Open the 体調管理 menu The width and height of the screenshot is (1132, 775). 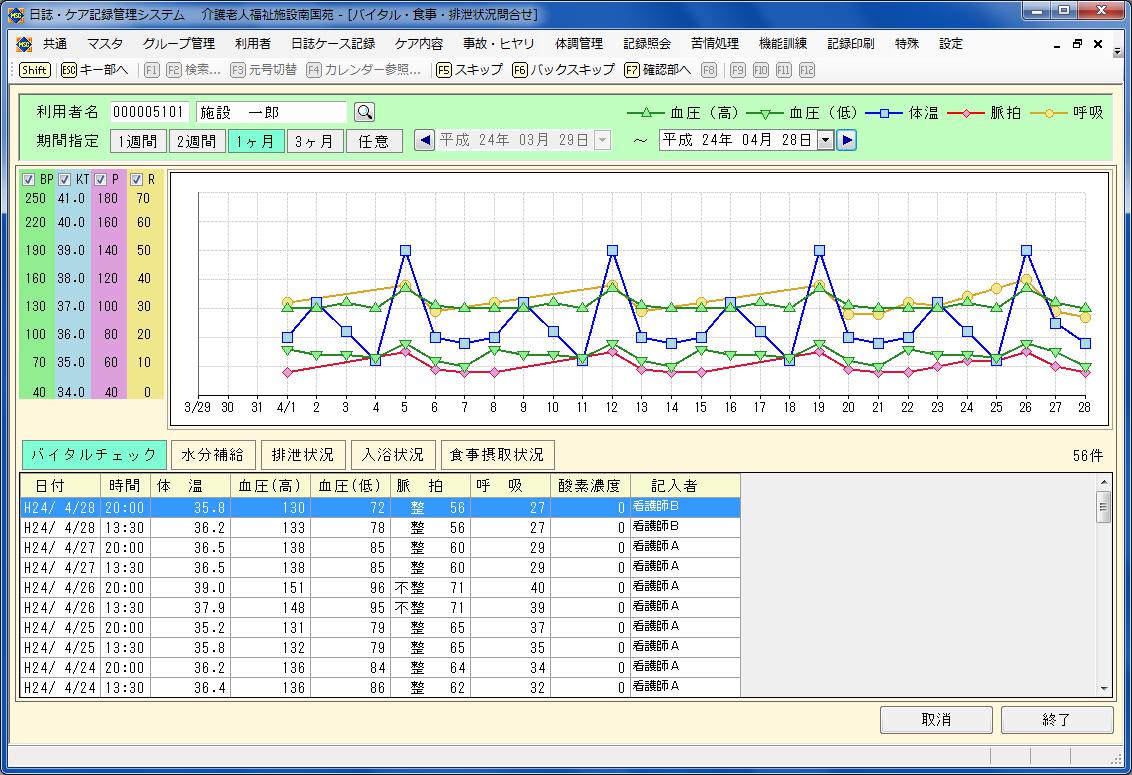(x=578, y=44)
